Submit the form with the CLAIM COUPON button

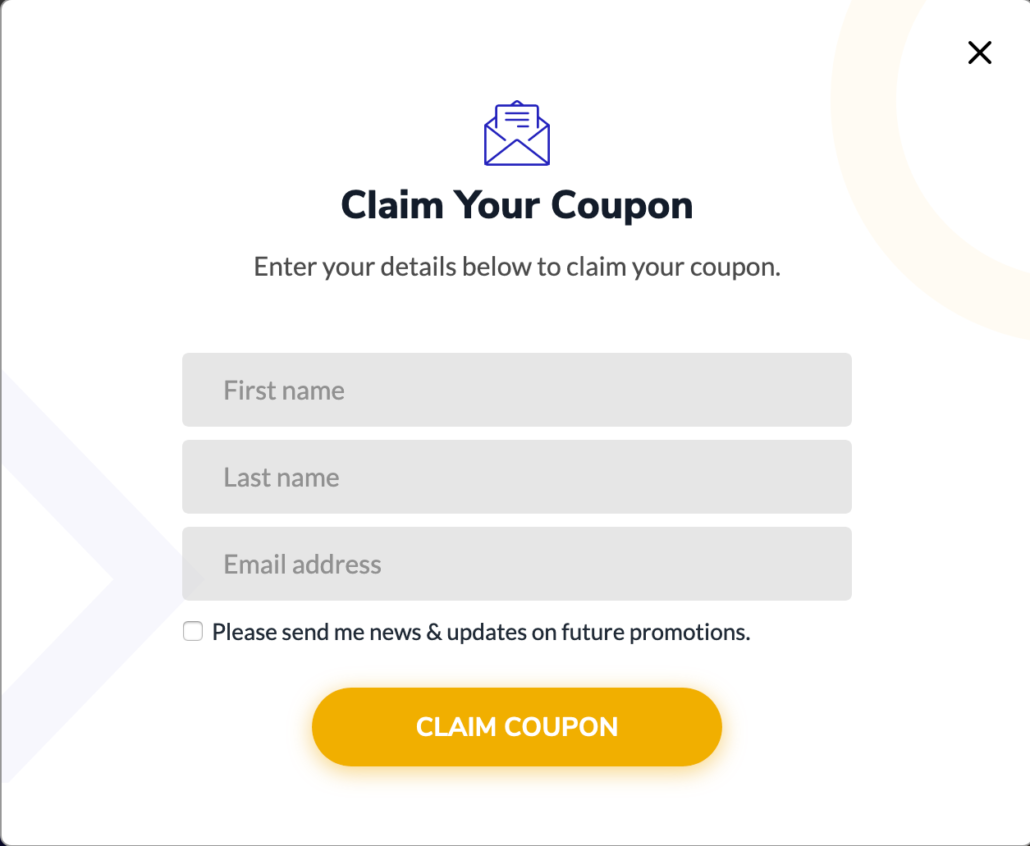click(x=517, y=726)
